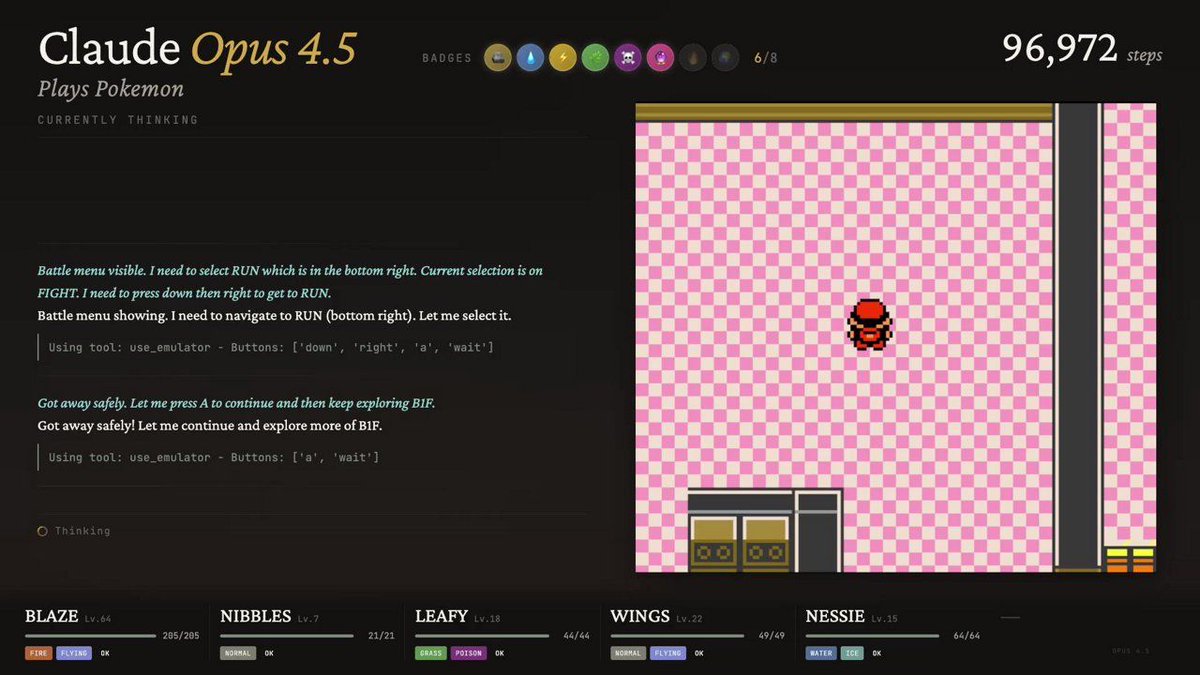Click WINGS' FLYING type tag
Image resolution: width=1200 pixels, height=675 pixels.
pos(669,653)
